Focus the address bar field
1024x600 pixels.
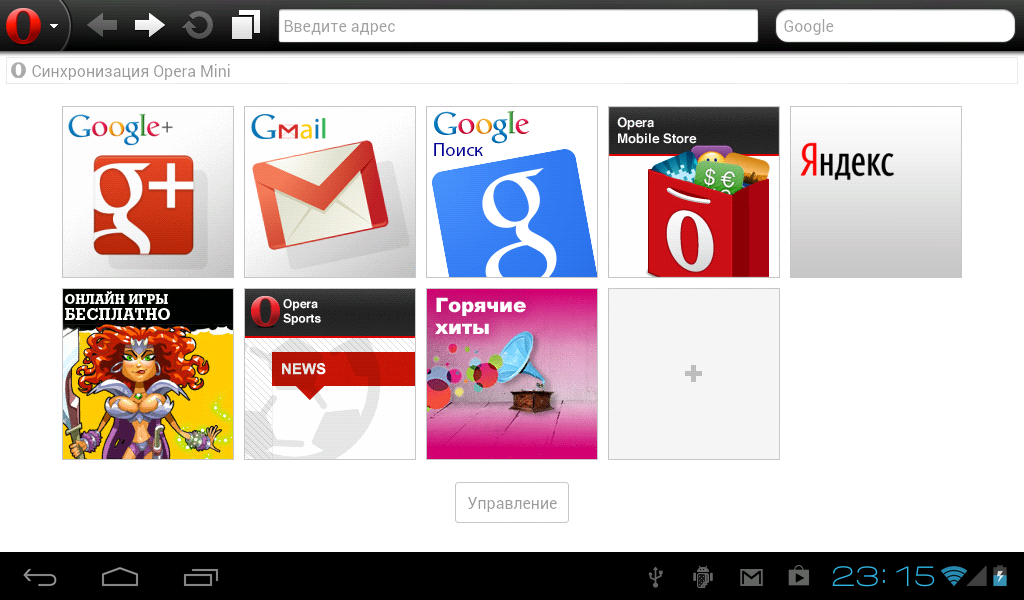tap(518, 26)
